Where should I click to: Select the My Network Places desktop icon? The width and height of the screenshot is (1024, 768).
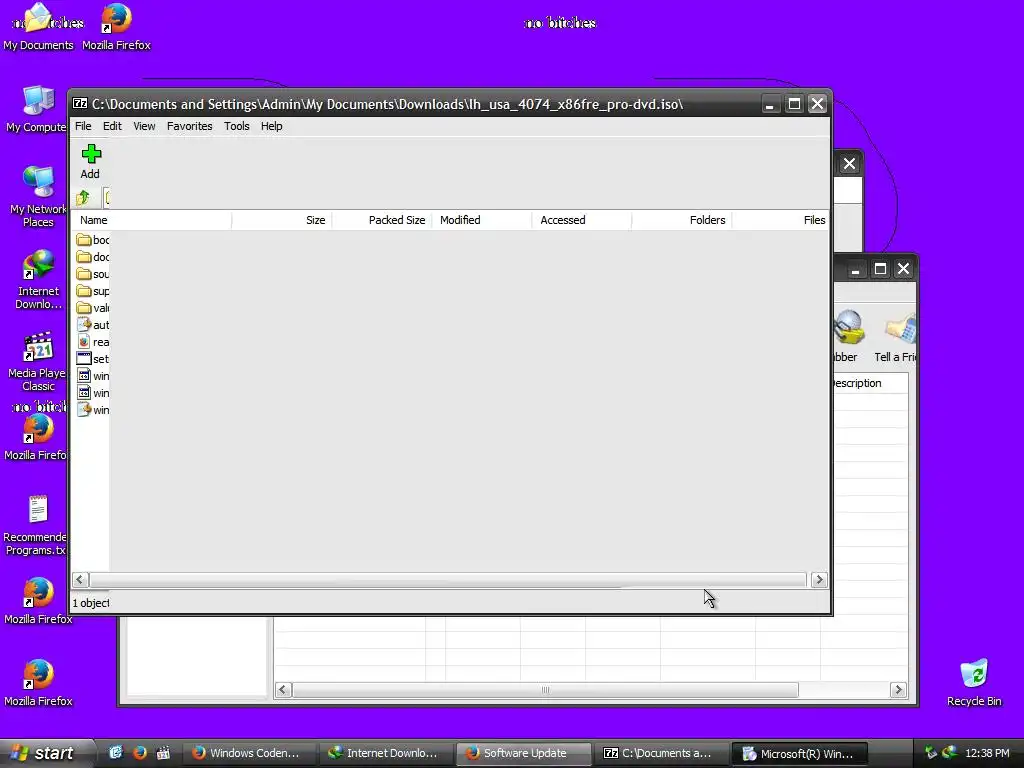click(x=38, y=197)
